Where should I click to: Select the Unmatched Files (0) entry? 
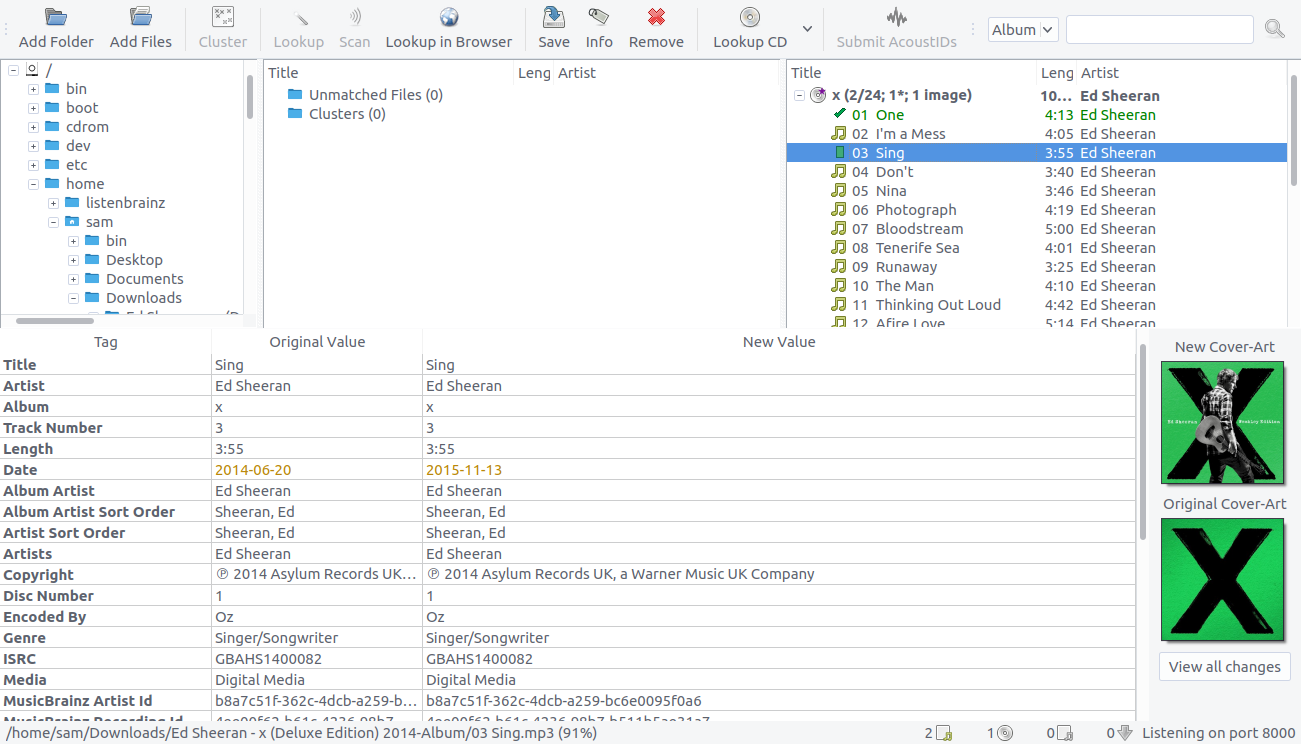[375, 95]
